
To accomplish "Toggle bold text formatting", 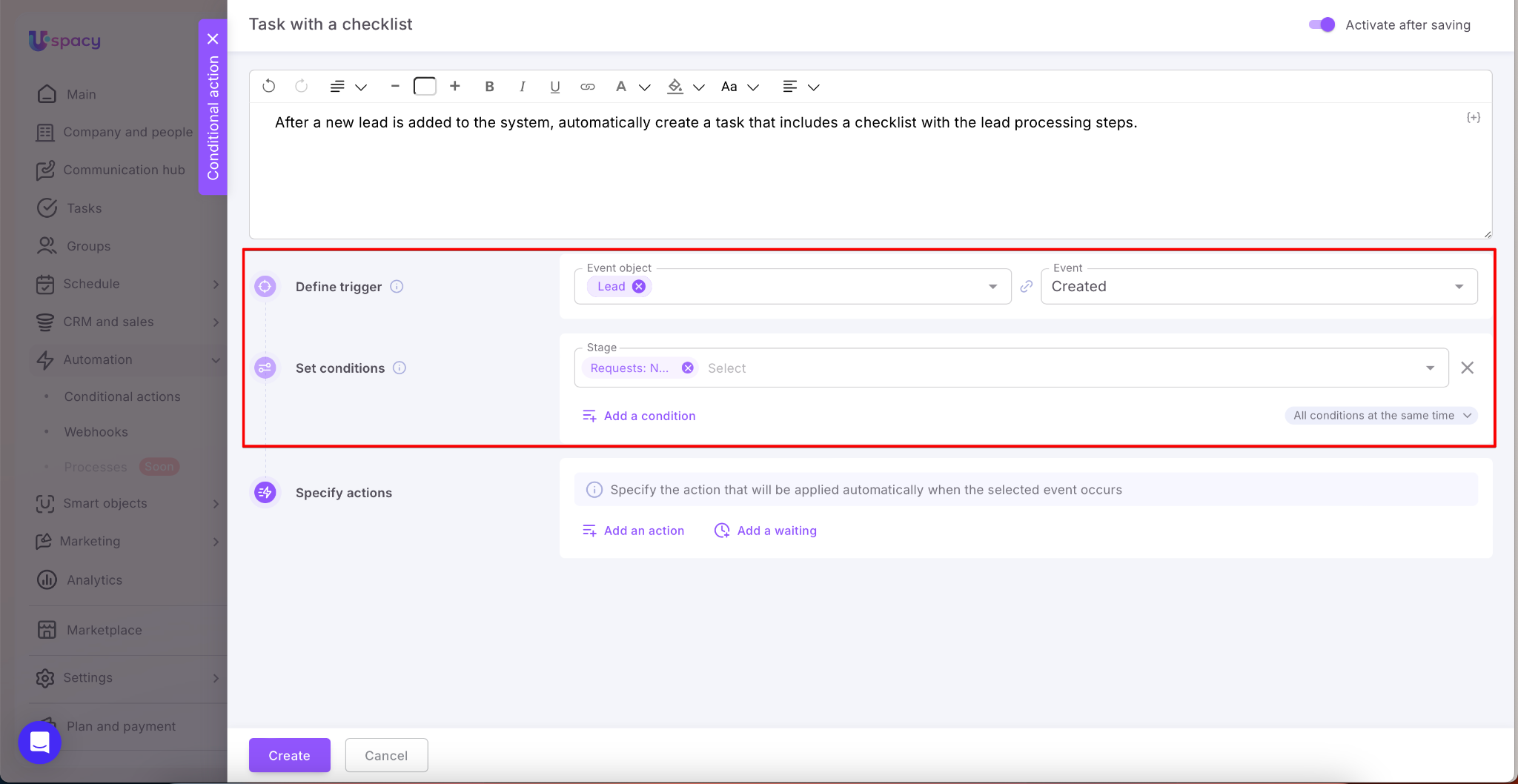I will 489,87.
